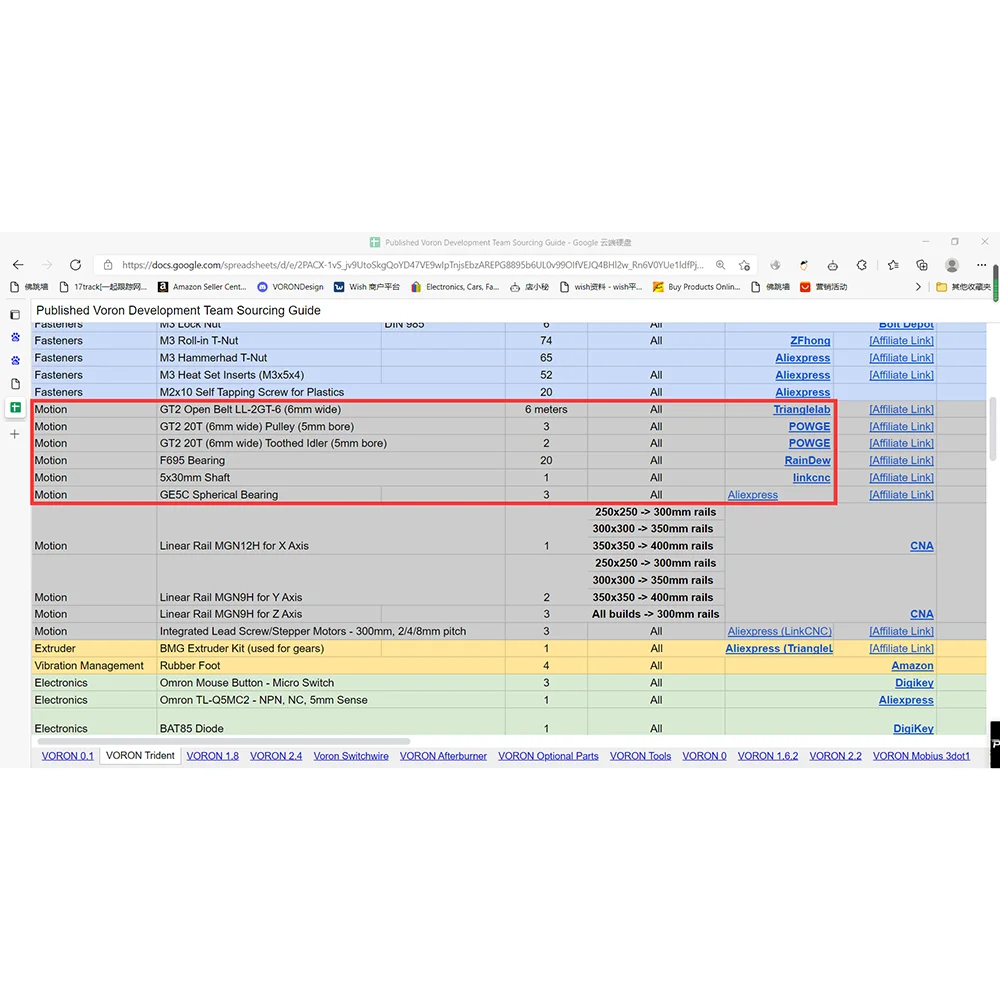The image size is (1000, 1000).
Task: Select the 'Vibration Management' category cell
Action: tap(94, 666)
